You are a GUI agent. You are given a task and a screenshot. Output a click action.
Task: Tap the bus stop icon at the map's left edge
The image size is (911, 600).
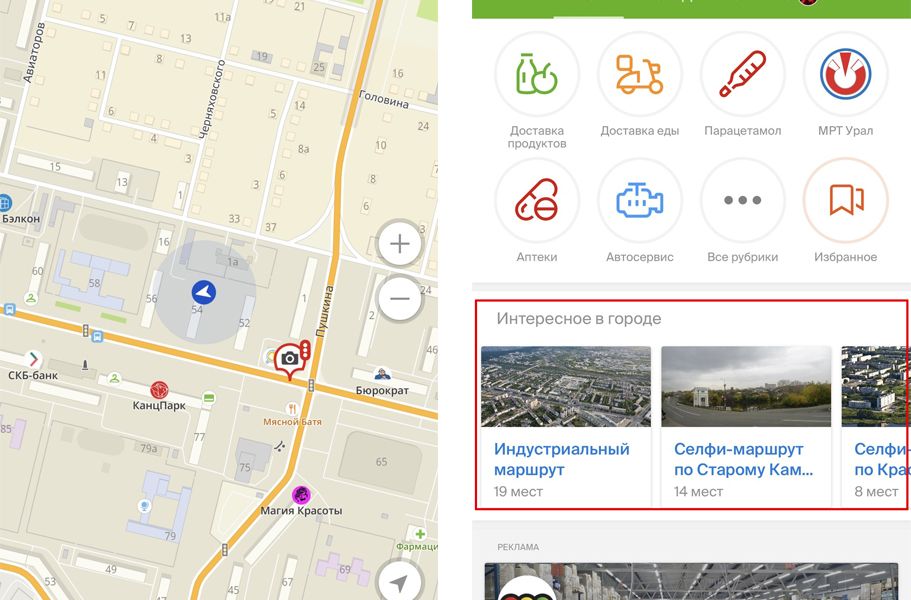pos(9,309)
